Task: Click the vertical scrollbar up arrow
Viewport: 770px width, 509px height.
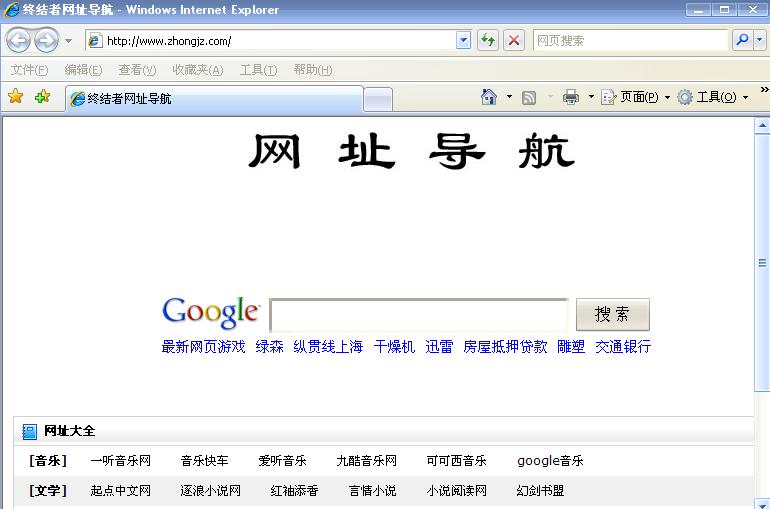Action: 762,126
